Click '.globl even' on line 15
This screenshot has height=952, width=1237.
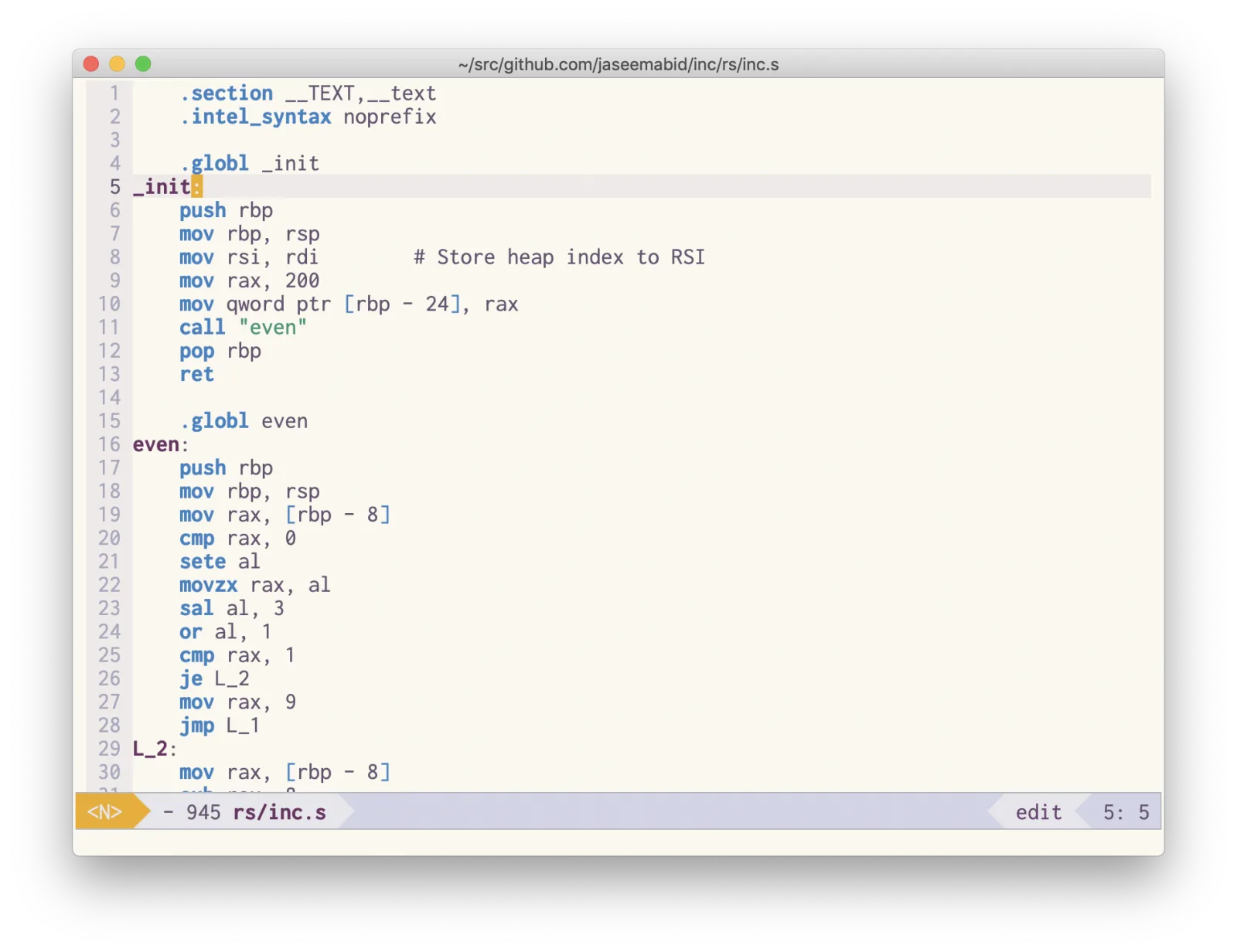pyautogui.click(x=244, y=421)
